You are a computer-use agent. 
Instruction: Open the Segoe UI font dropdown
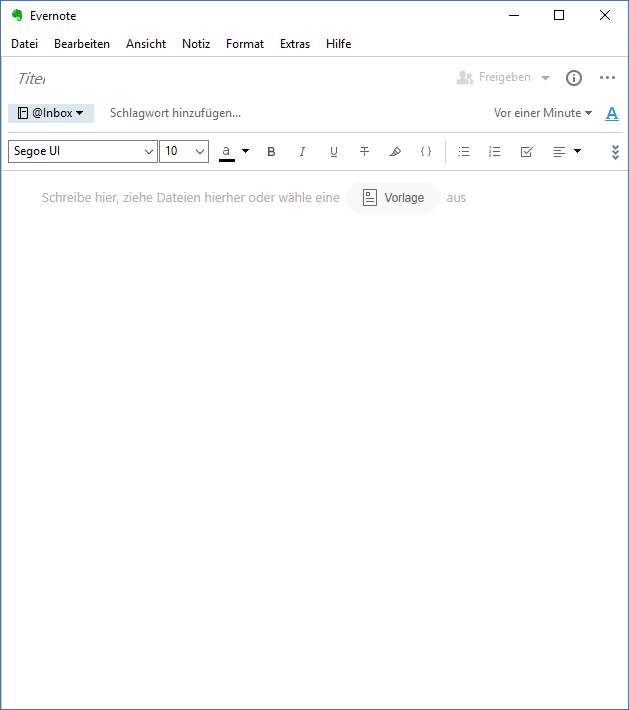tap(83, 151)
